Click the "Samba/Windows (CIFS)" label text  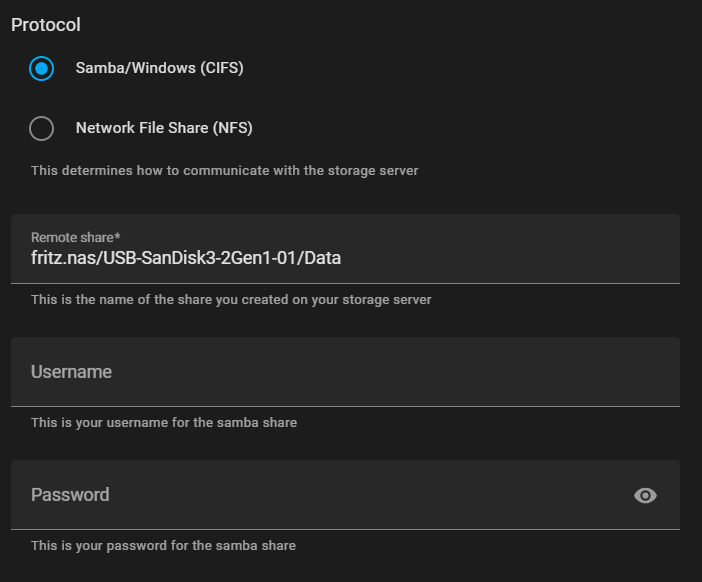coord(159,69)
